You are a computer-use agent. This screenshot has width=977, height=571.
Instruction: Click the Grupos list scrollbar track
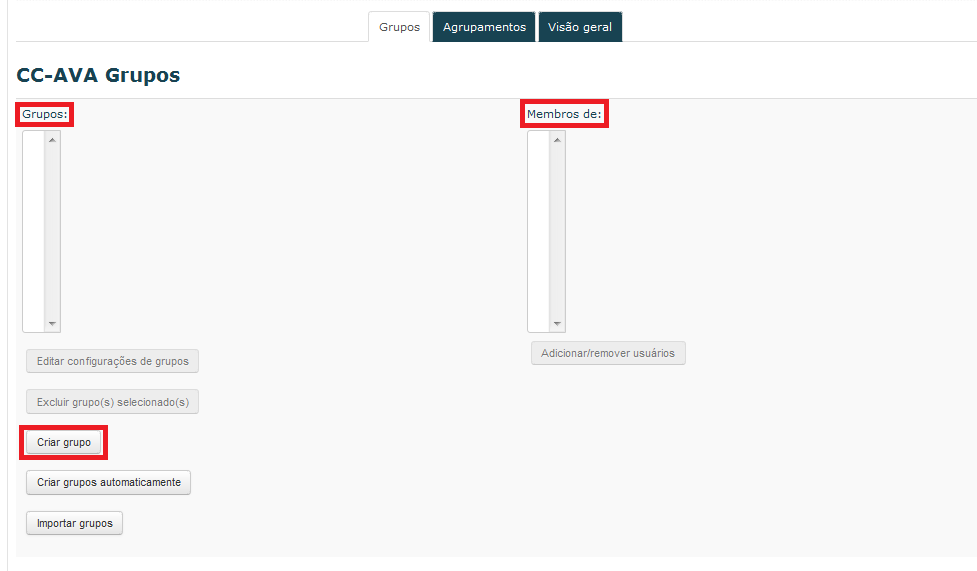[53, 230]
